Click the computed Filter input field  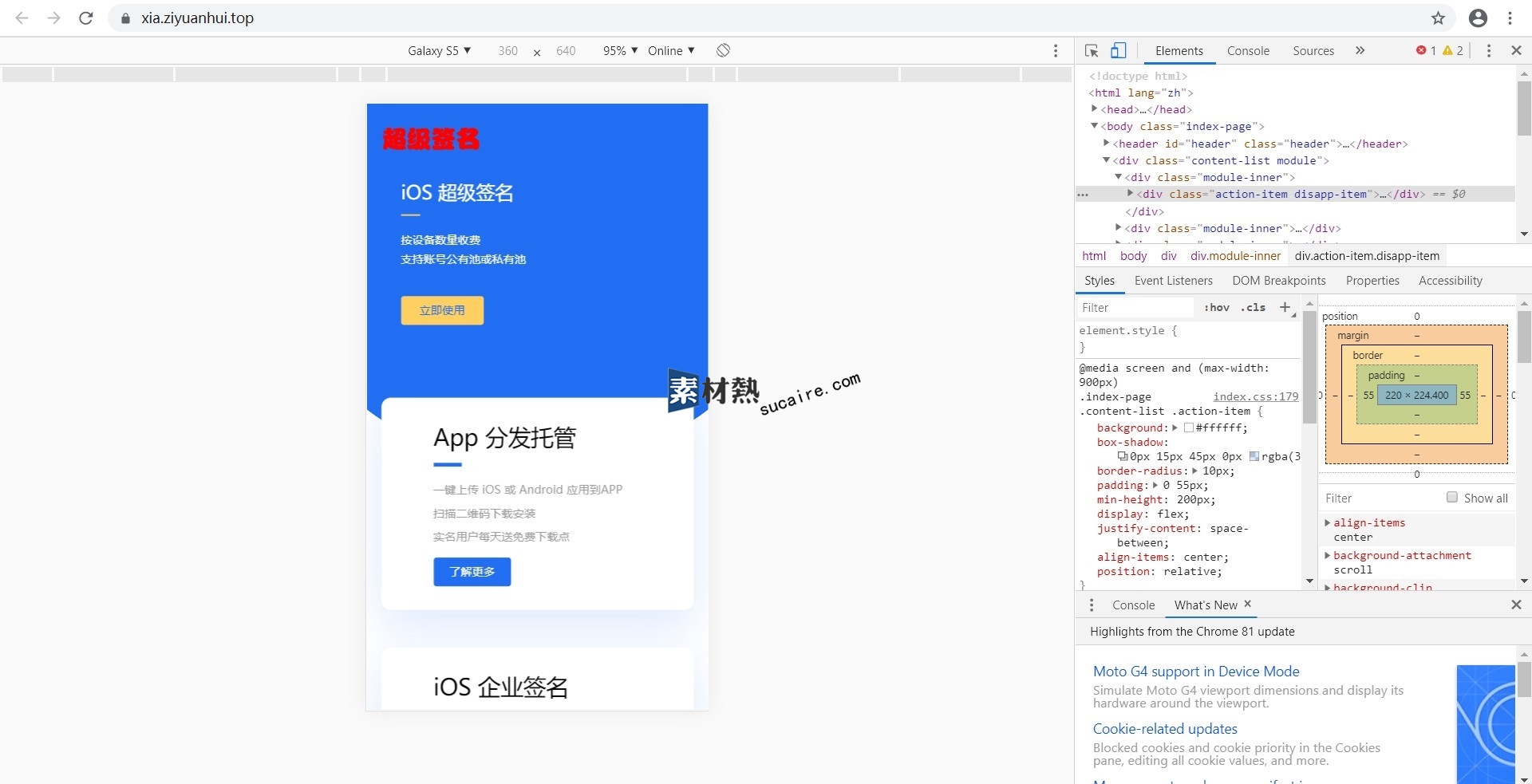click(1380, 498)
